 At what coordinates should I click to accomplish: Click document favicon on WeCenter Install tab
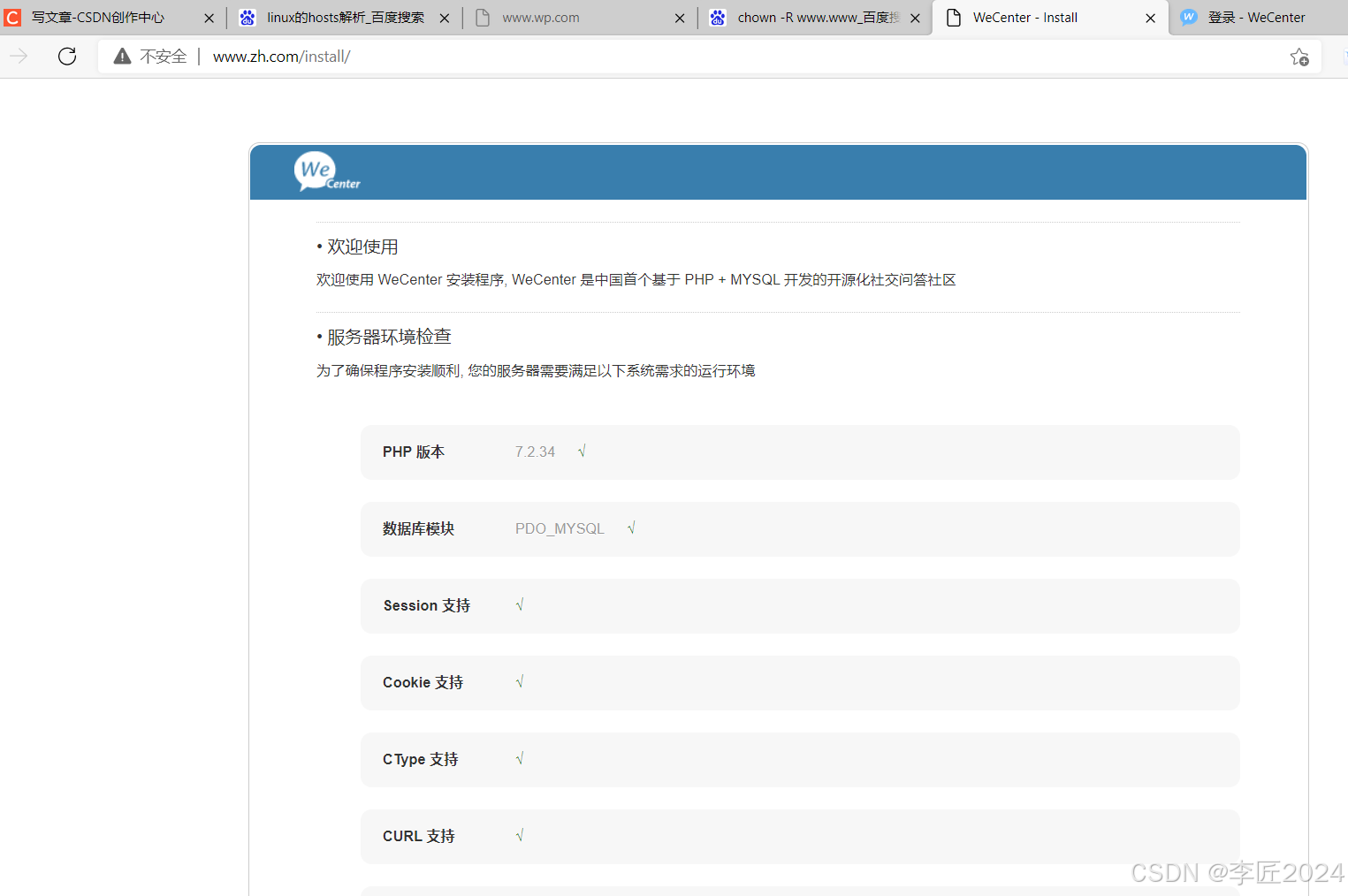(954, 18)
